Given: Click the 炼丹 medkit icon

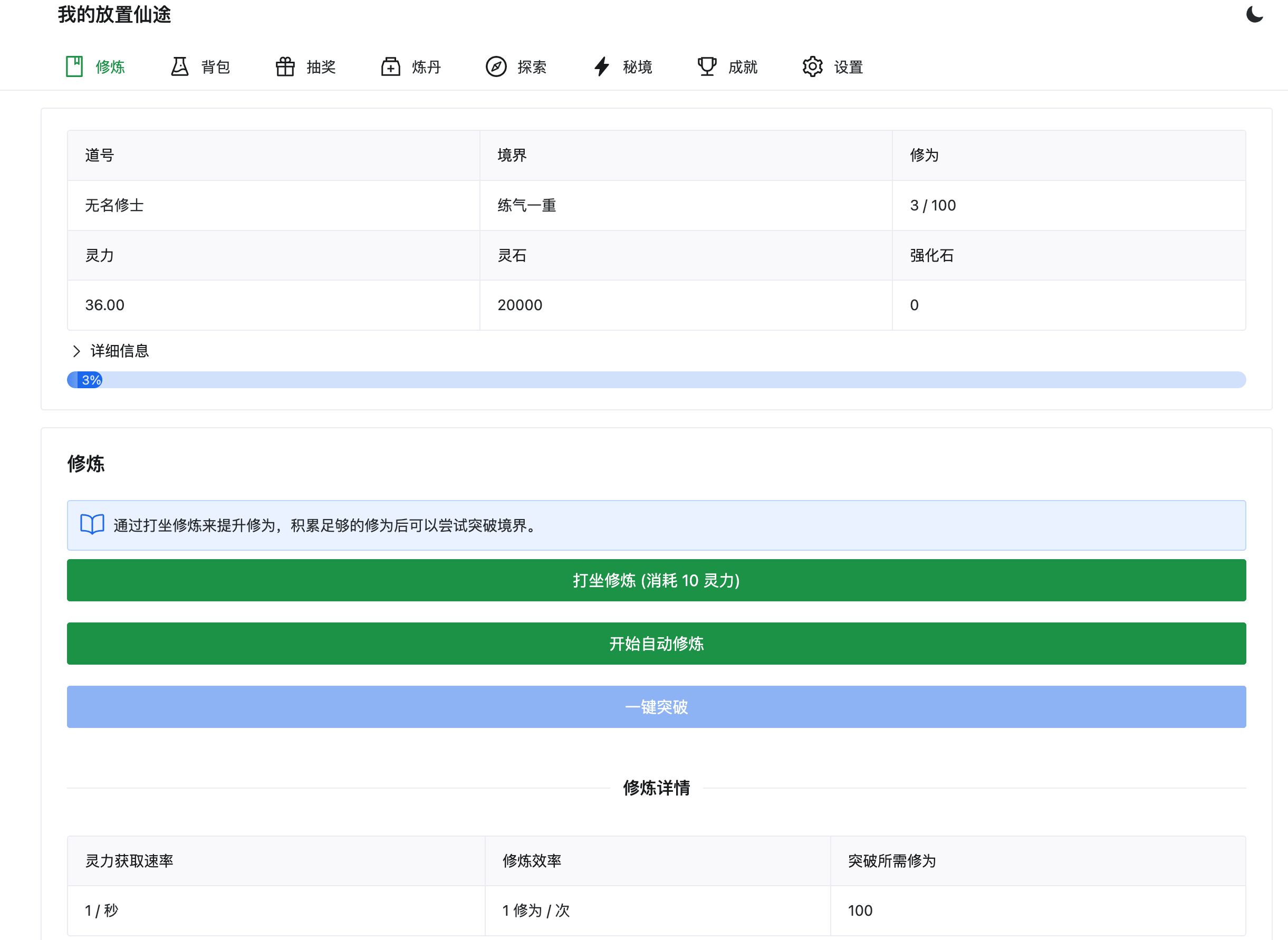Looking at the screenshot, I should coord(391,66).
